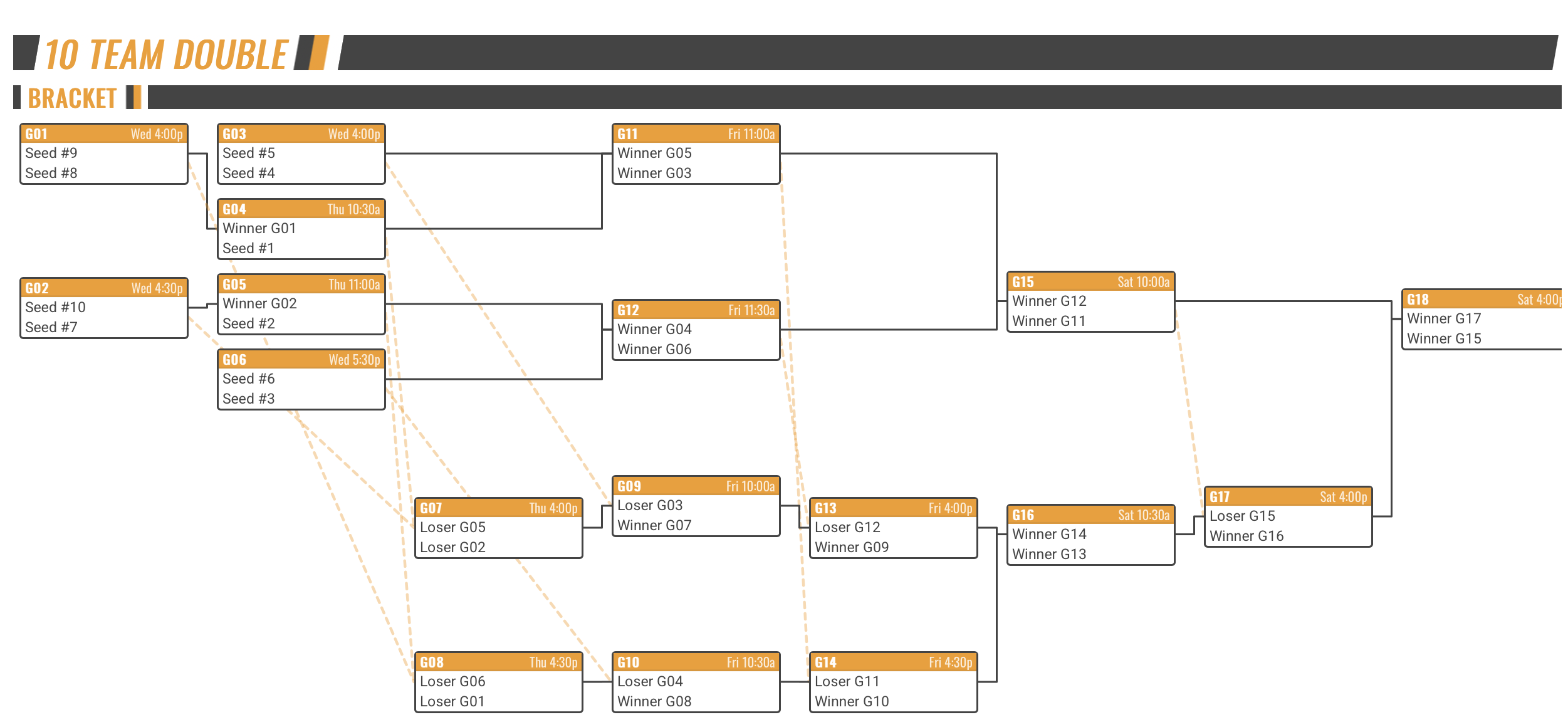Screen dimensions: 1568x727
Task: Click the G10 game header
Action: pos(696,662)
